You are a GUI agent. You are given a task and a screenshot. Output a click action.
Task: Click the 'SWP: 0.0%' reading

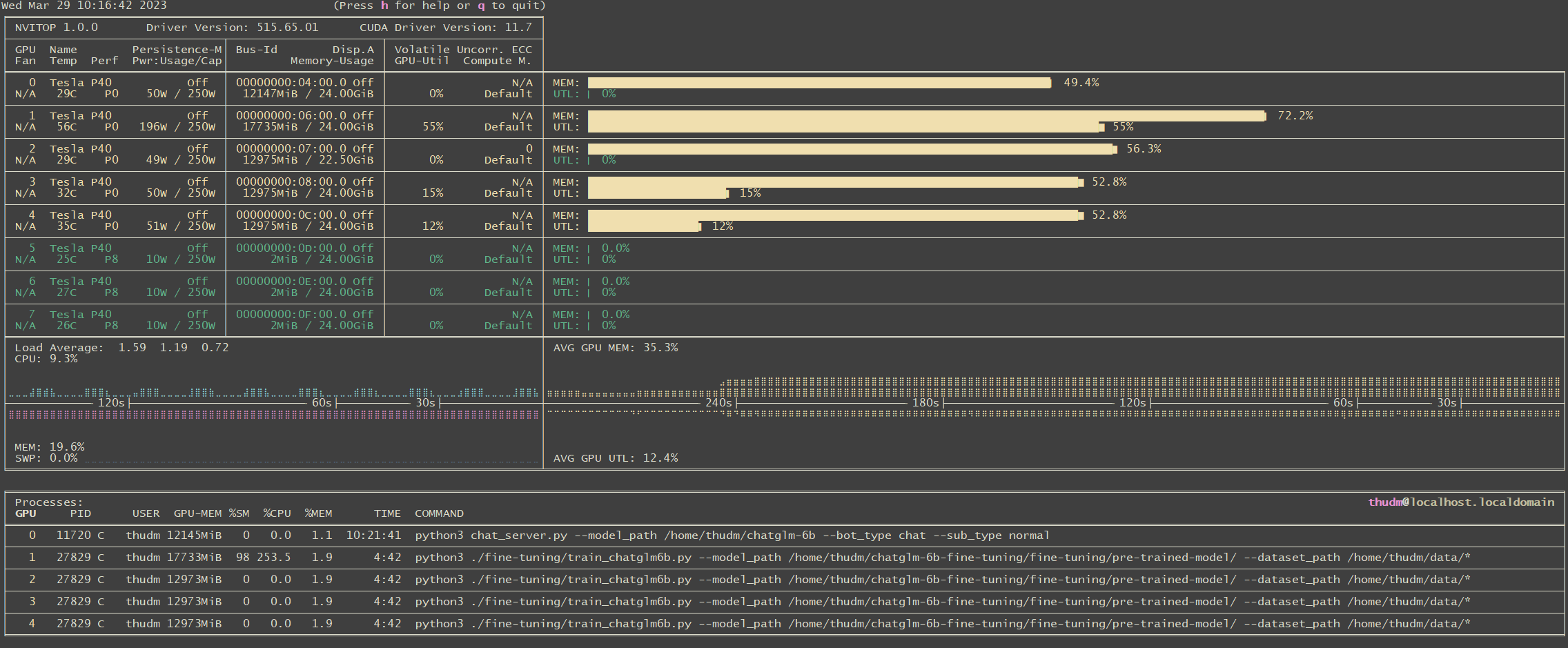coord(46,458)
